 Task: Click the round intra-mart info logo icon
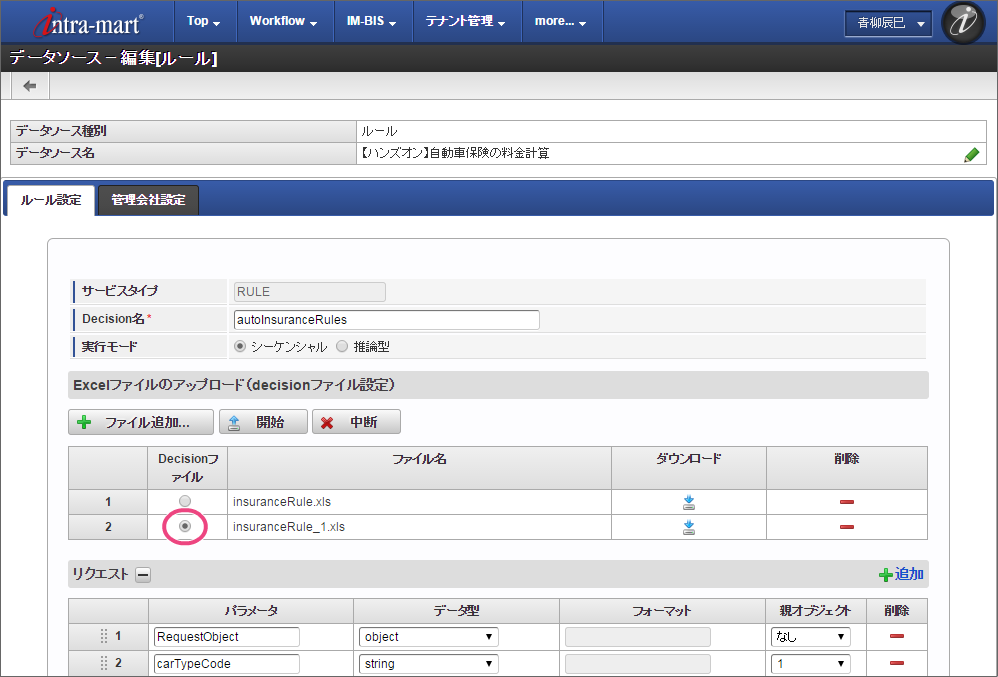[x=963, y=23]
